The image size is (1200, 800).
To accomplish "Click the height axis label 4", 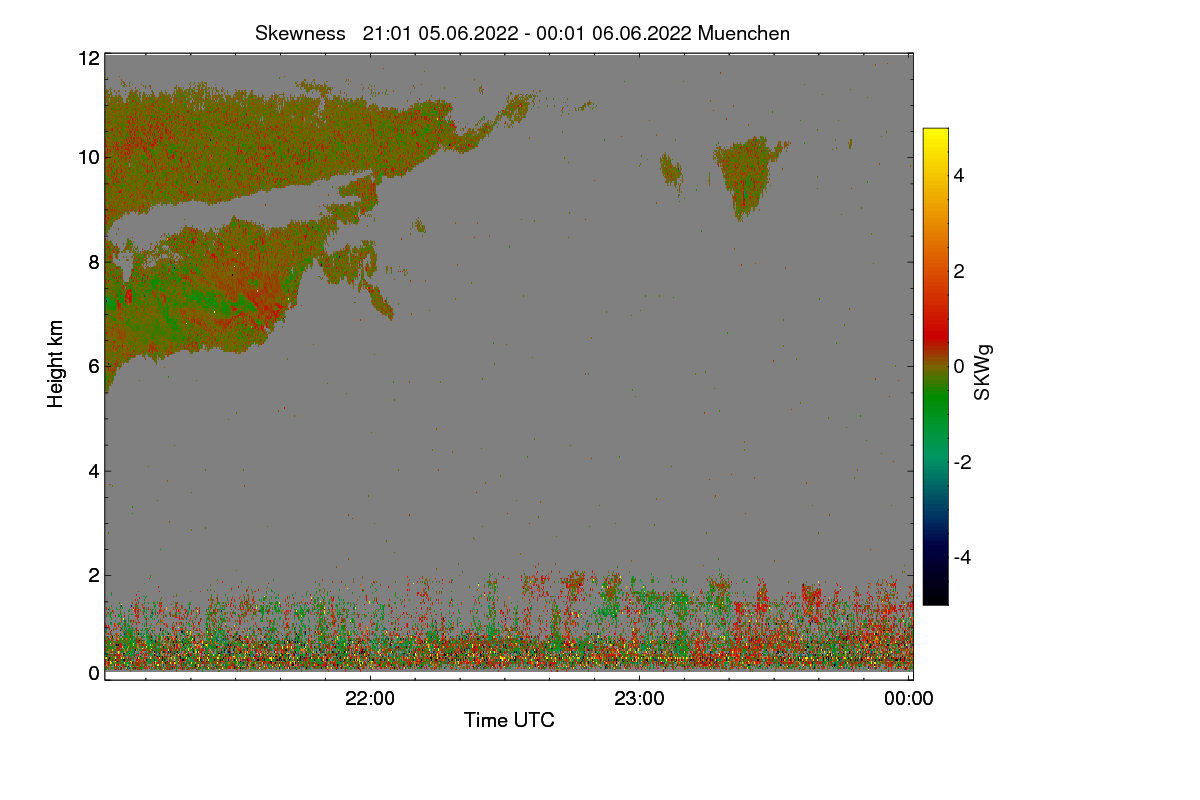I will [93, 471].
